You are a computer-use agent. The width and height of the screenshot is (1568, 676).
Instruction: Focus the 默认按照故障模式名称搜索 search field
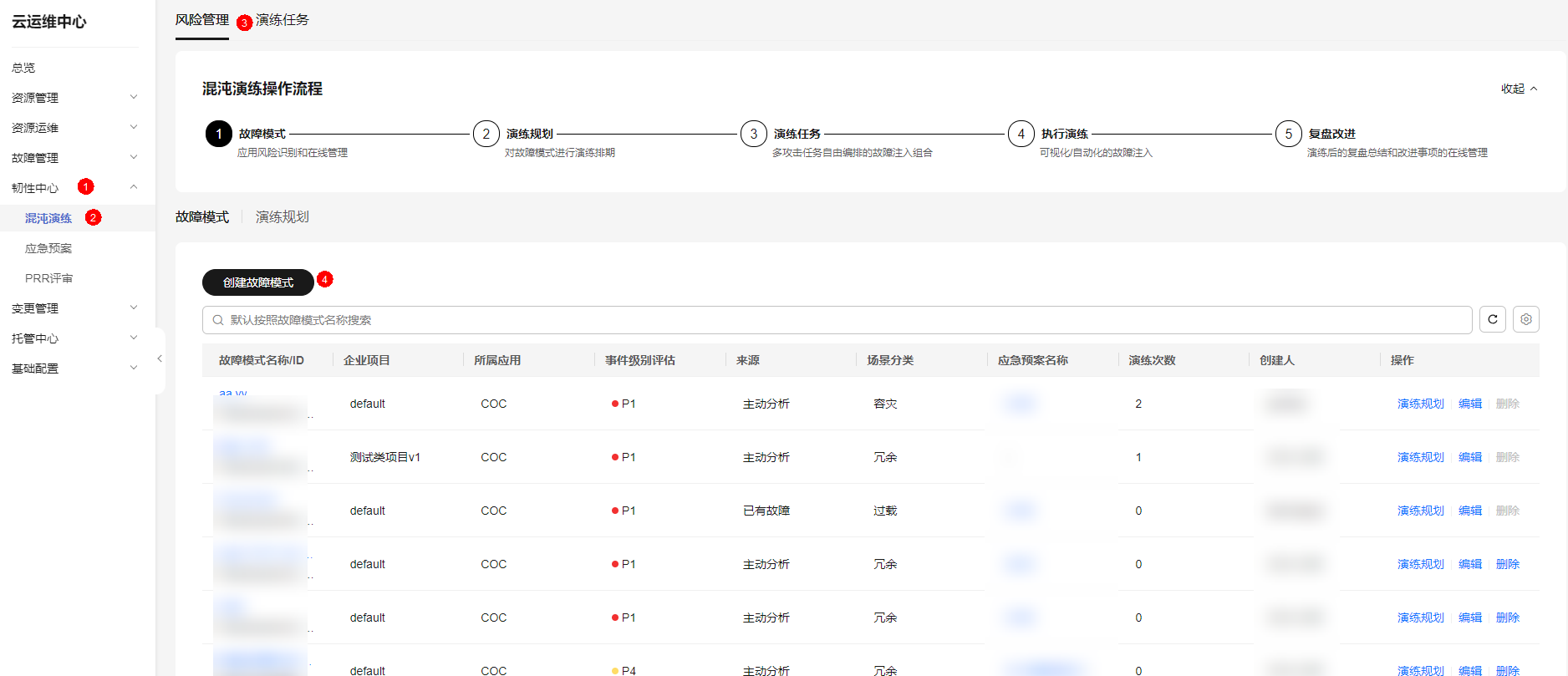(x=837, y=320)
